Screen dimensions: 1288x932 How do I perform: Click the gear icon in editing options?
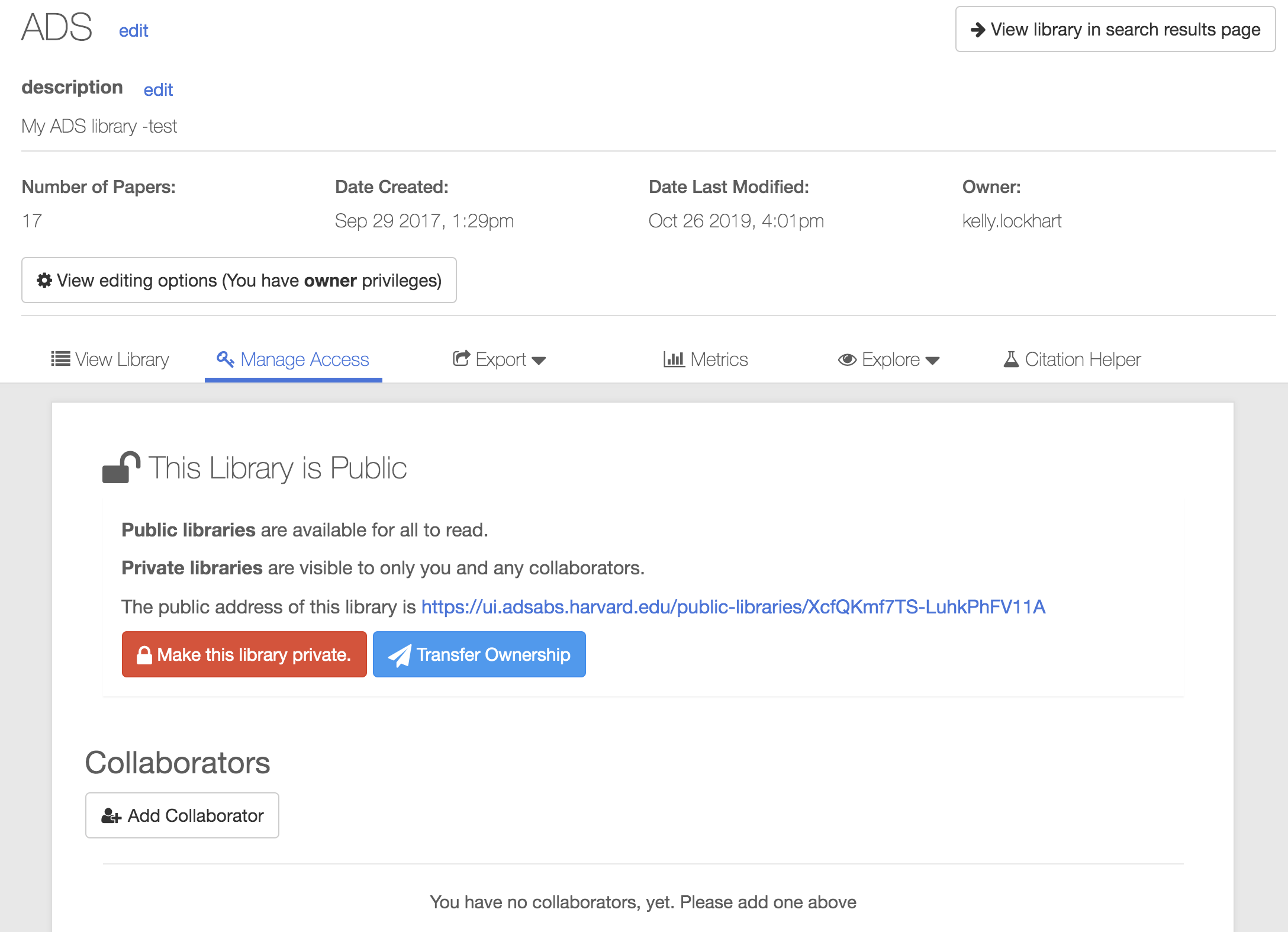coord(44,280)
